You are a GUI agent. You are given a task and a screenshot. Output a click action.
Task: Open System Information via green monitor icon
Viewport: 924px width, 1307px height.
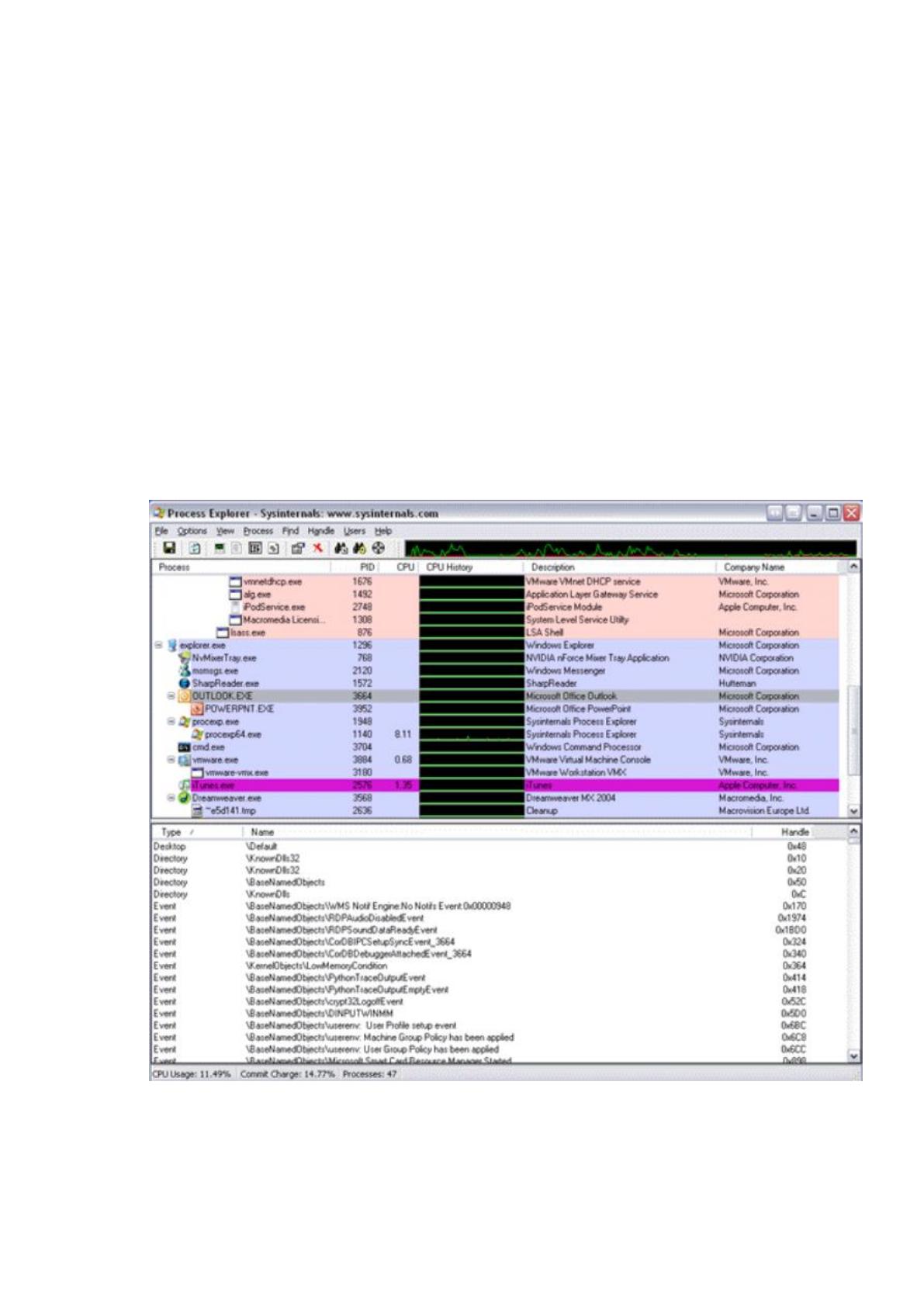[x=220, y=548]
